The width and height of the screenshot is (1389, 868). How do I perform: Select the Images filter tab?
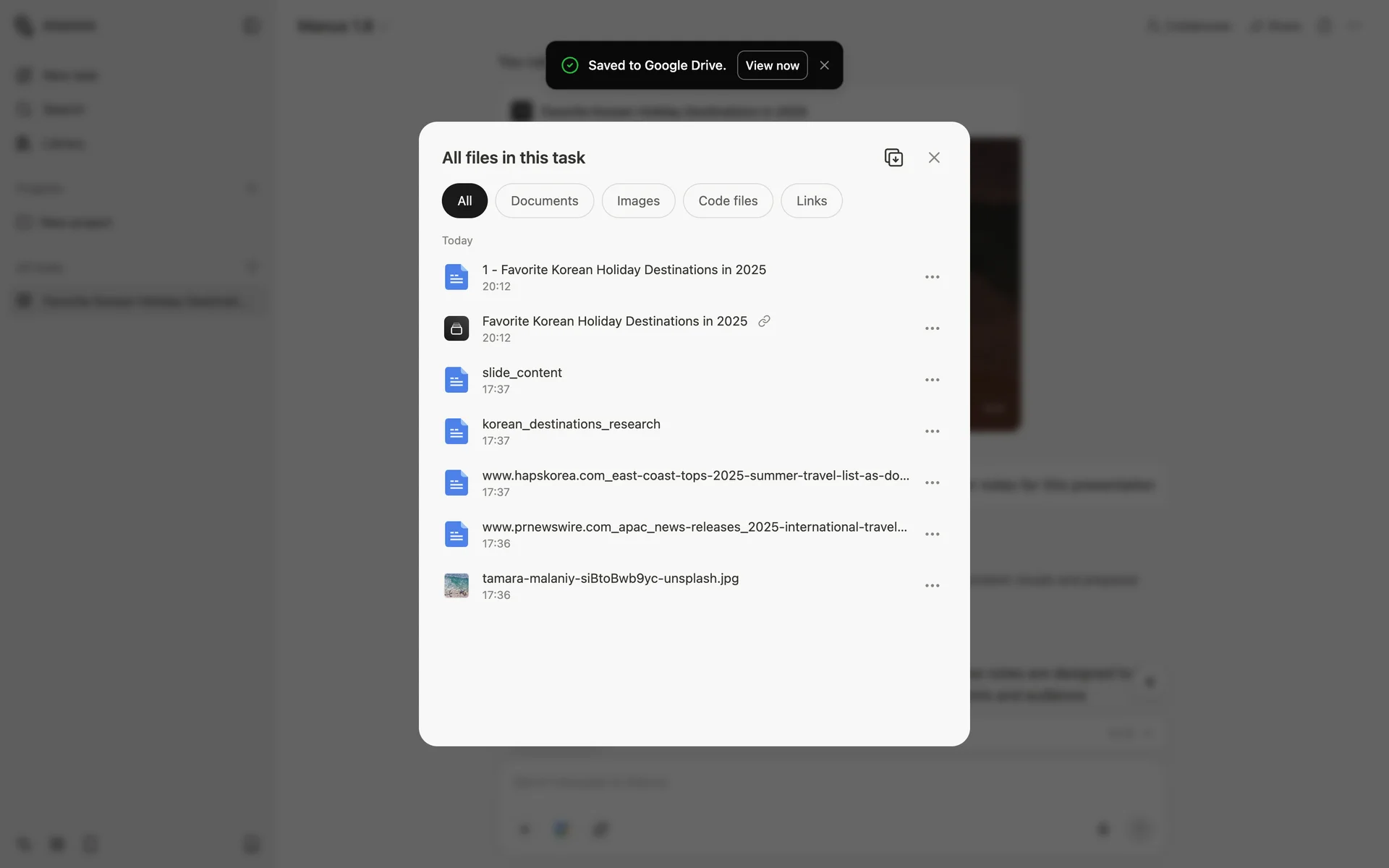(637, 201)
